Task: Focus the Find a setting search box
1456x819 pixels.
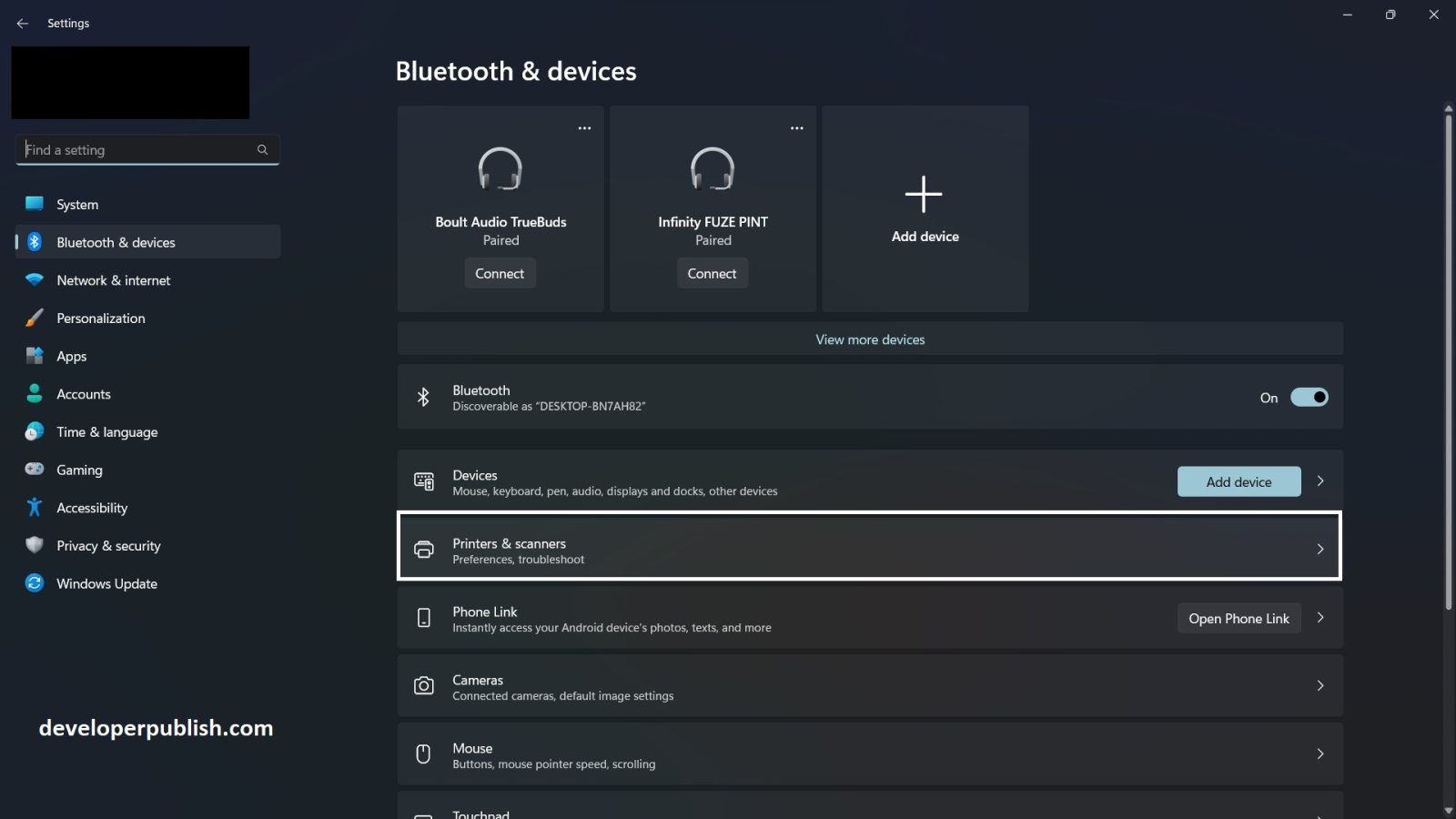Action: tap(147, 149)
